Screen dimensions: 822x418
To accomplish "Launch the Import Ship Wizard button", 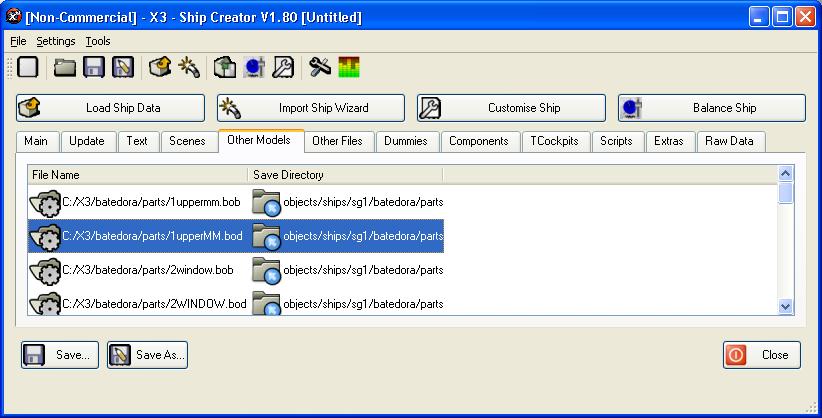I will 311,108.
